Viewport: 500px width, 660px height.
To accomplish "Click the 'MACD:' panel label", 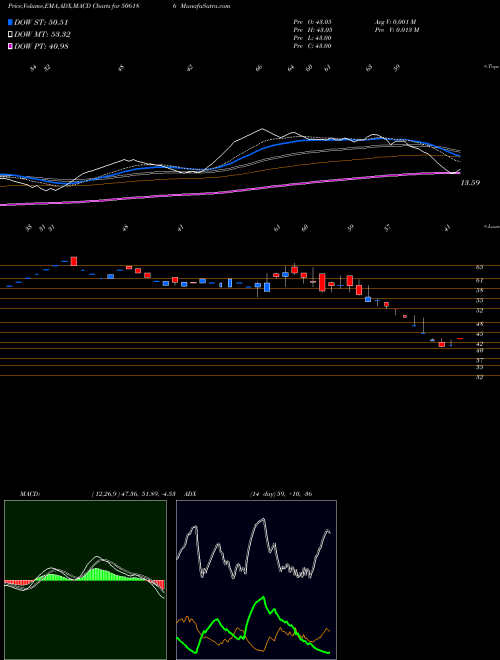I will pos(30,494).
